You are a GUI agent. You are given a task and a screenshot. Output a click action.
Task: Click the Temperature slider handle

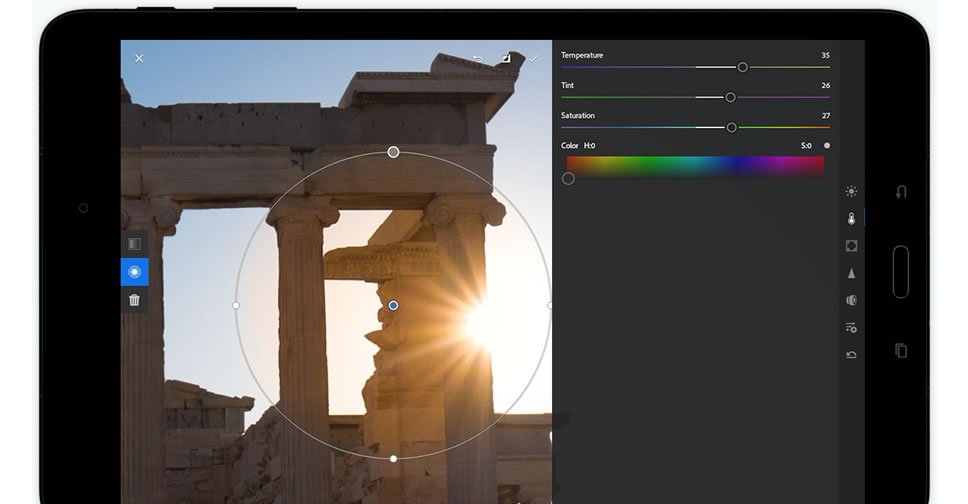point(743,67)
